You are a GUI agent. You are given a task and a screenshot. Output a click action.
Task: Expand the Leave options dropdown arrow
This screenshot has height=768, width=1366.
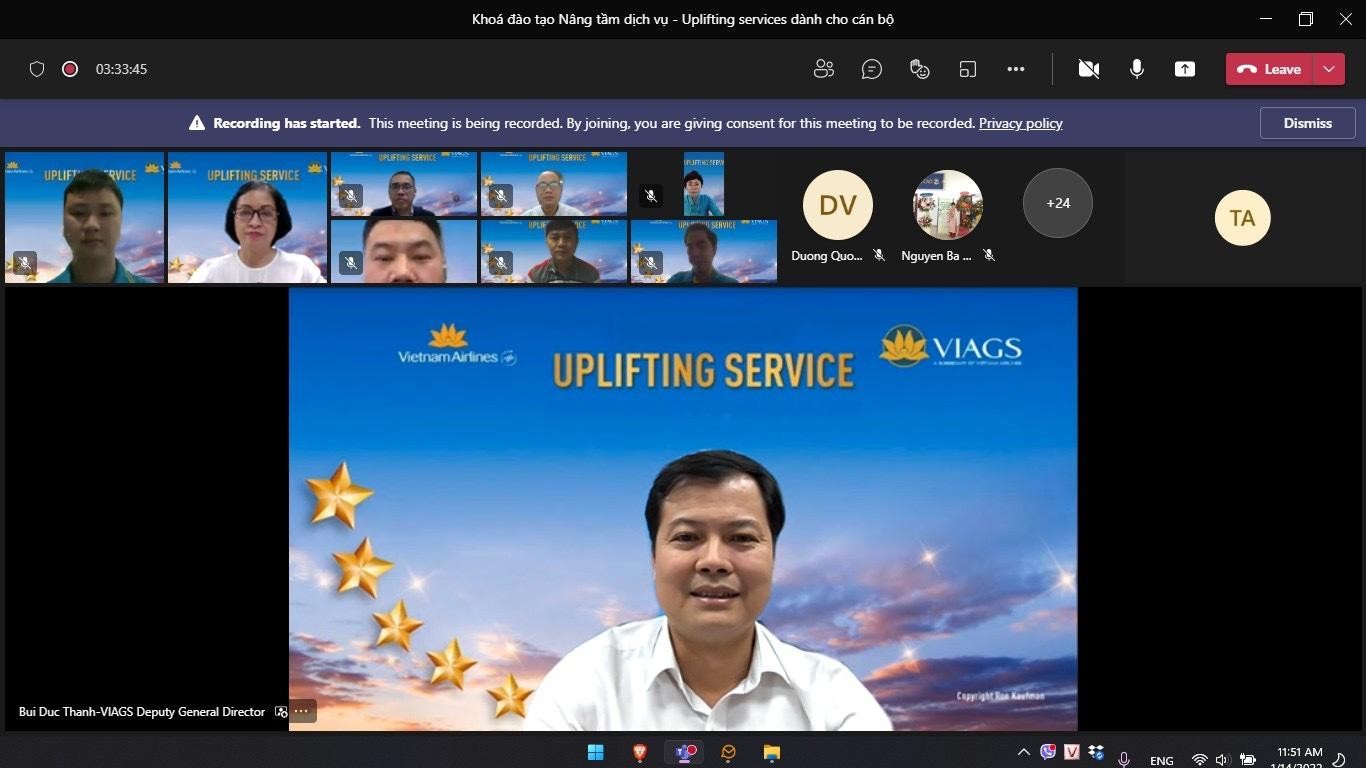(x=1329, y=69)
